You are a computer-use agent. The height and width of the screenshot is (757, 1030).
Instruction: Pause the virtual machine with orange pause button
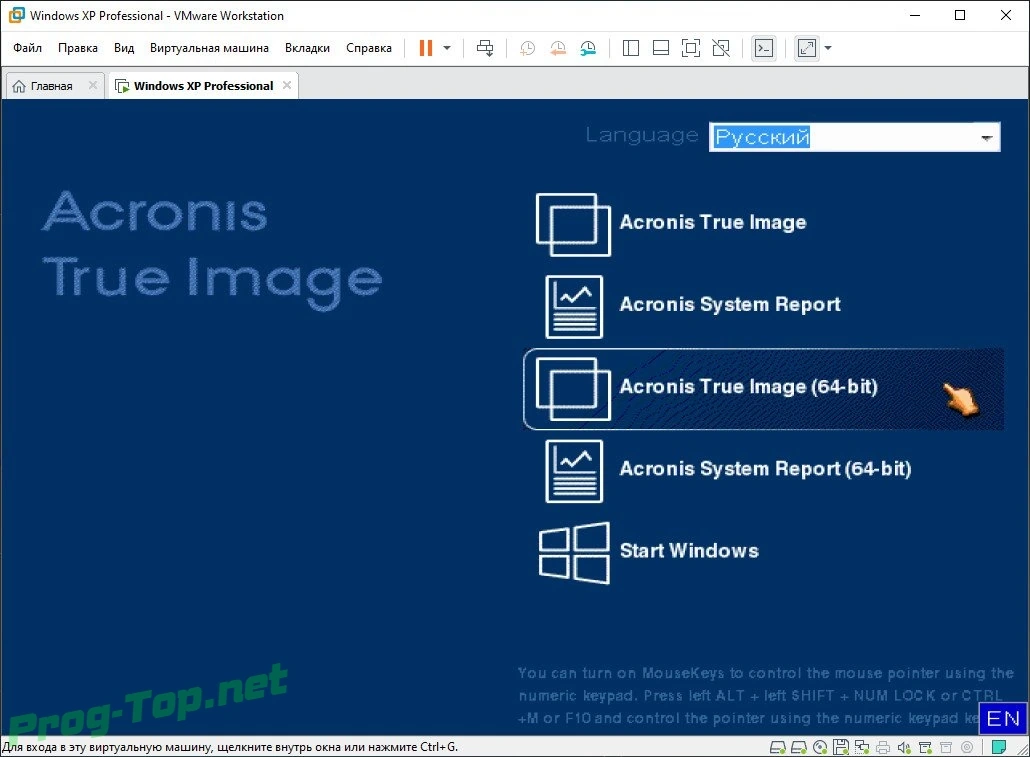[426, 48]
